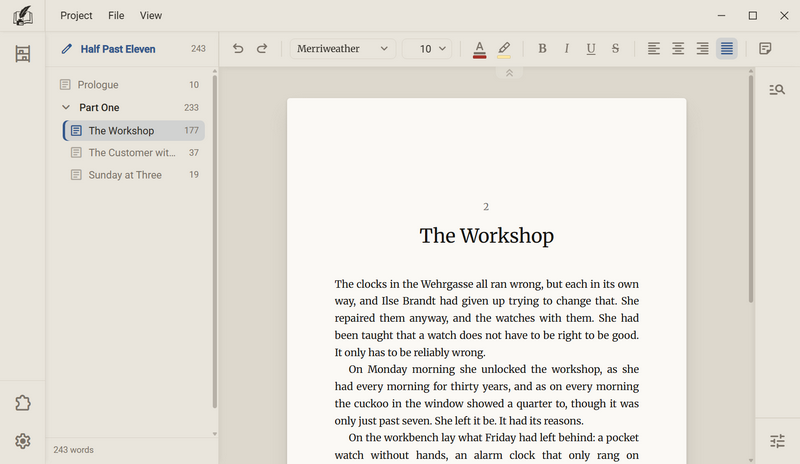Toggle italic formatting
800x464 pixels.
pyautogui.click(x=566, y=48)
